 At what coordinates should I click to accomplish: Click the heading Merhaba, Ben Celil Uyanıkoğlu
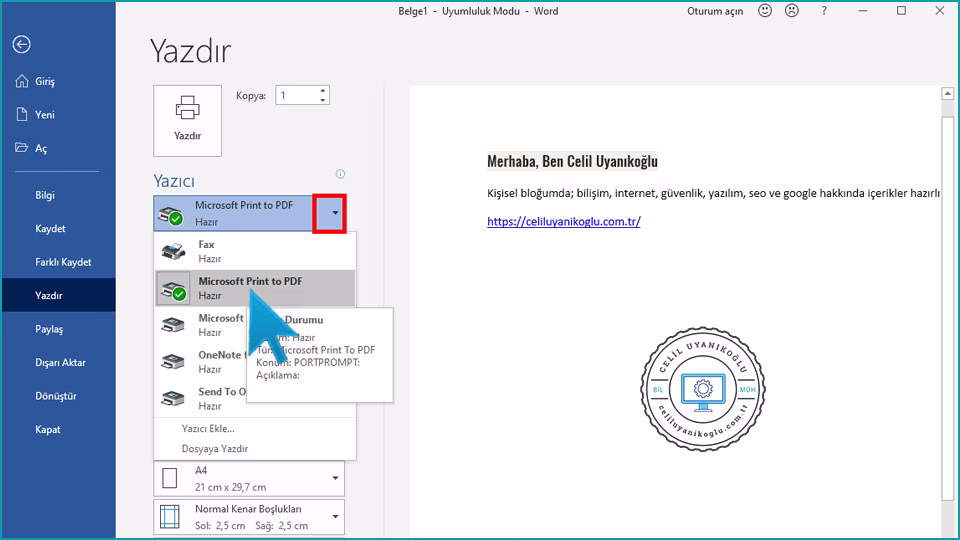pyautogui.click(x=572, y=161)
